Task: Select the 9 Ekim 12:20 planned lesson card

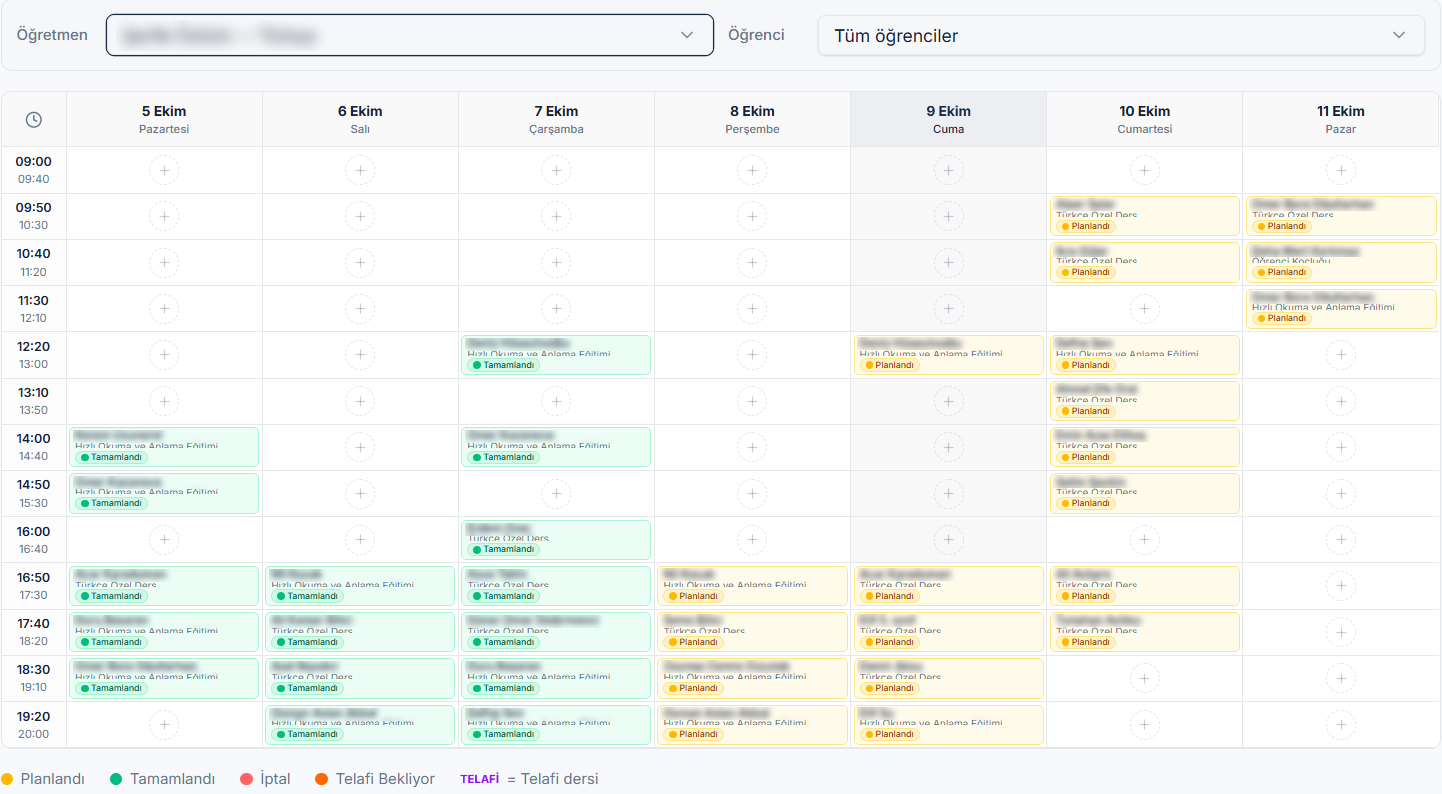Action: pos(948,355)
